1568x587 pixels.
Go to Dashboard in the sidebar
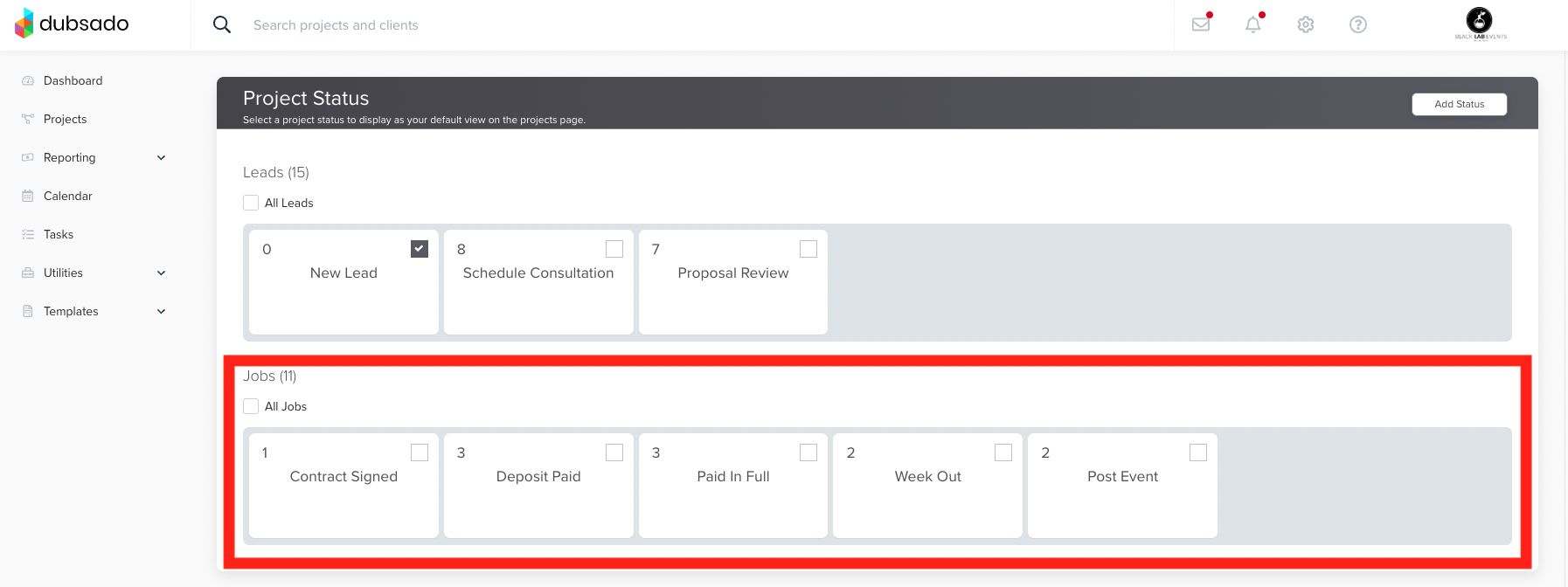[73, 80]
